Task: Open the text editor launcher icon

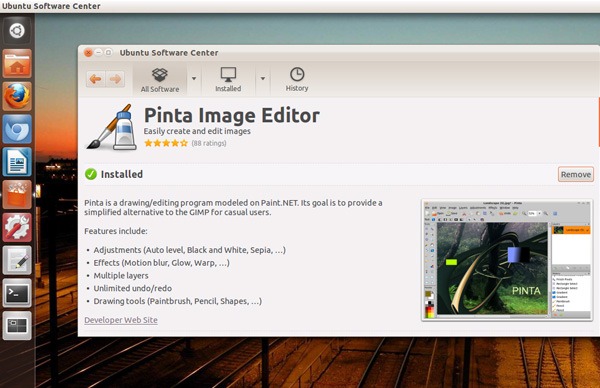Action: [x=17, y=261]
